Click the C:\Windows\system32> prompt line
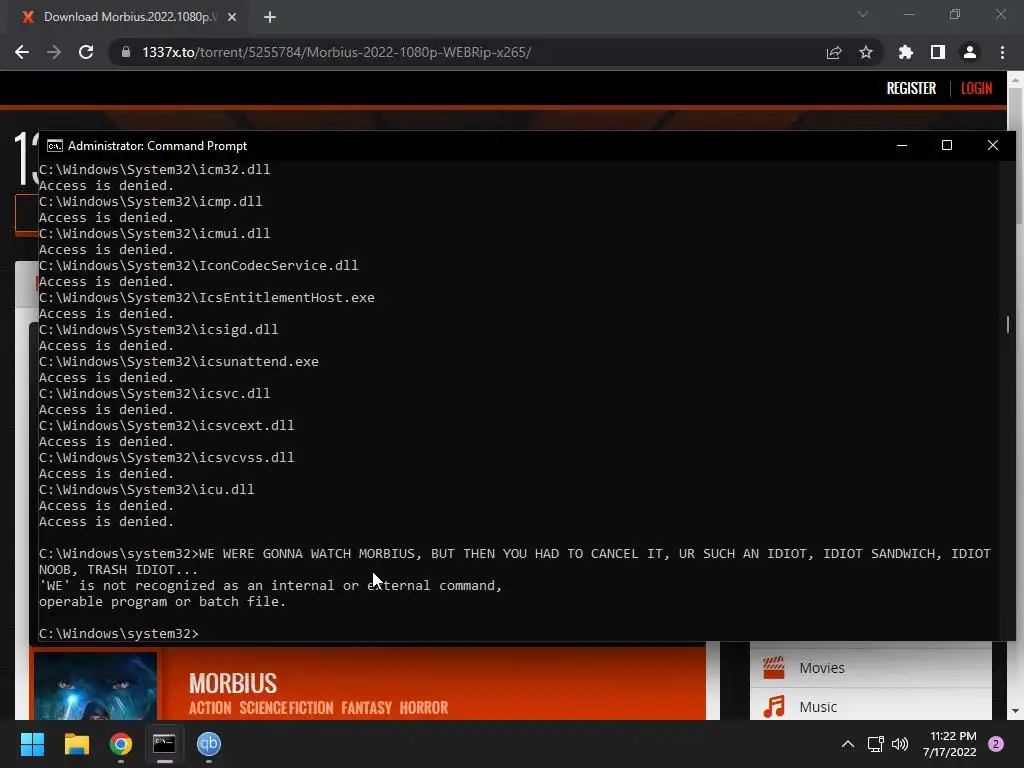The height and width of the screenshot is (768, 1024). point(119,633)
